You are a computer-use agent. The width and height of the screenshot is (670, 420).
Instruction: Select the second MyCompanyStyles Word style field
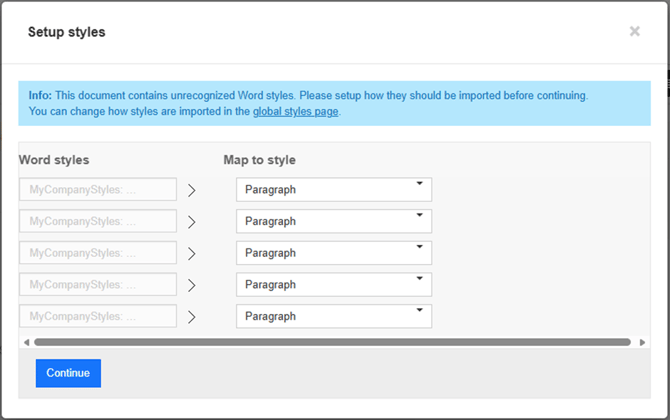click(x=98, y=221)
